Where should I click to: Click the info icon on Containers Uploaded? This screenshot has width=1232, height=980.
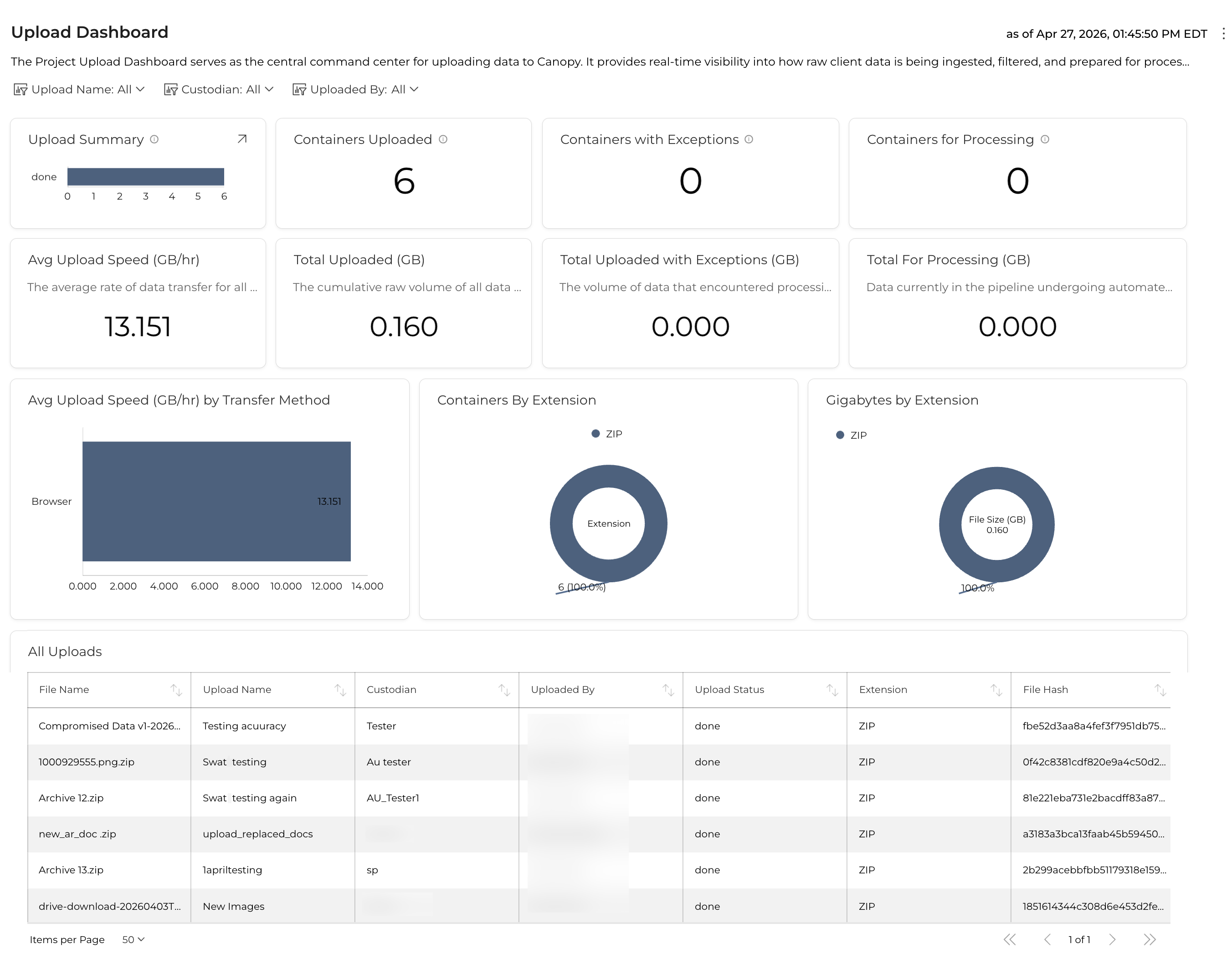point(444,139)
